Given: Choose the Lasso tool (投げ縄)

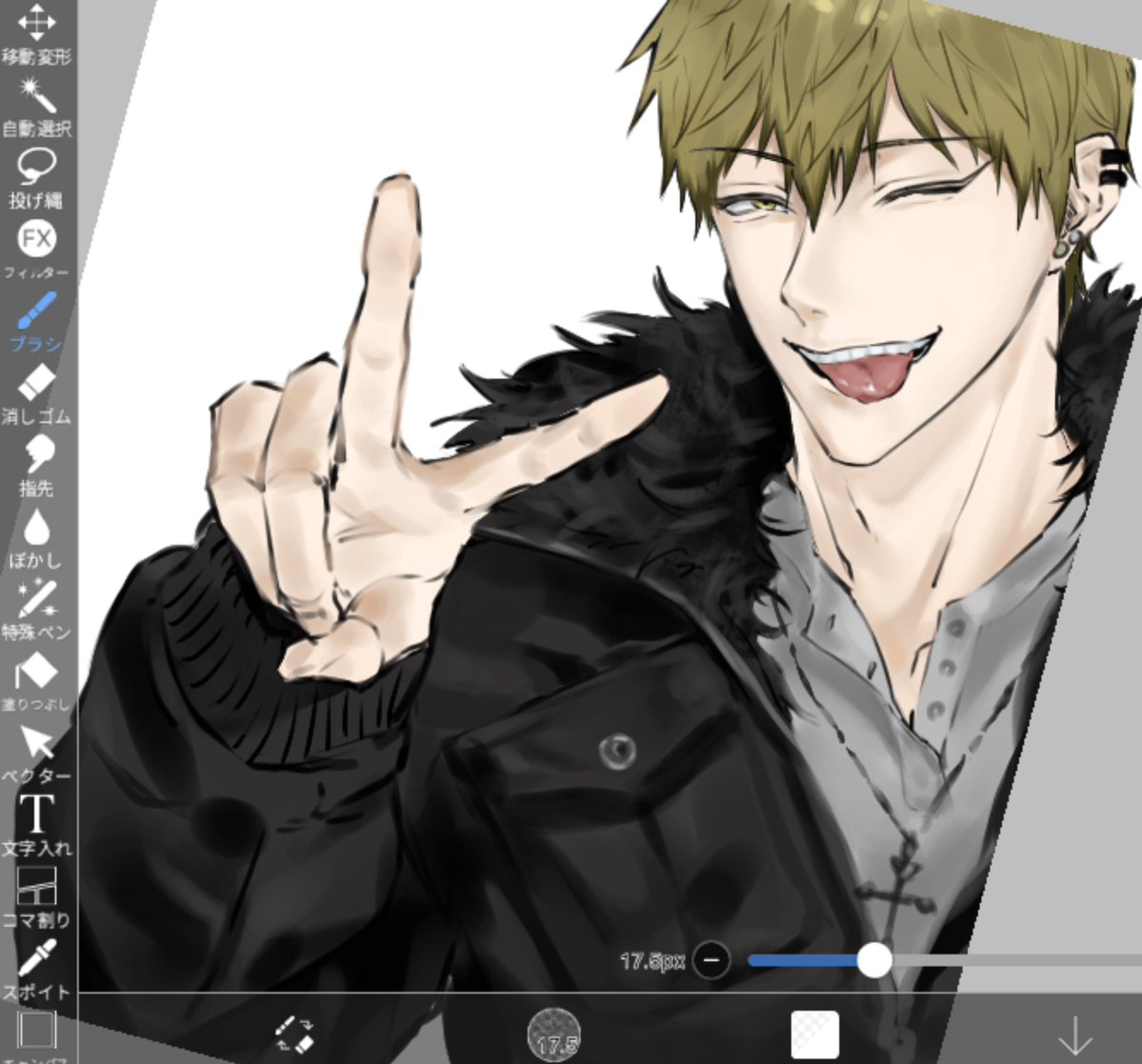Looking at the screenshot, I should coord(36,178).
